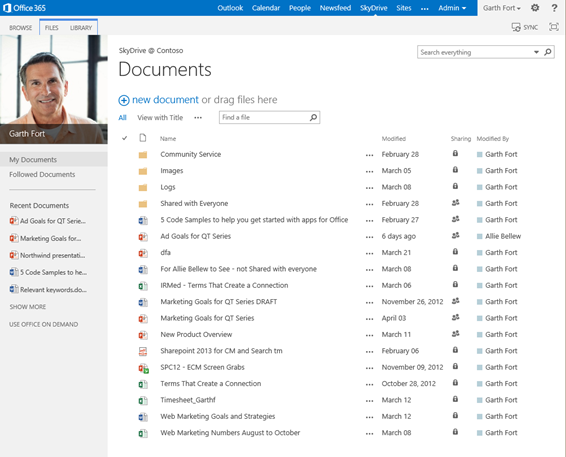The height and width of the screenshot is (457, 566).
Task: Toggle the focus on content icon
Action: pyautogui.click(x=553, y=27)
